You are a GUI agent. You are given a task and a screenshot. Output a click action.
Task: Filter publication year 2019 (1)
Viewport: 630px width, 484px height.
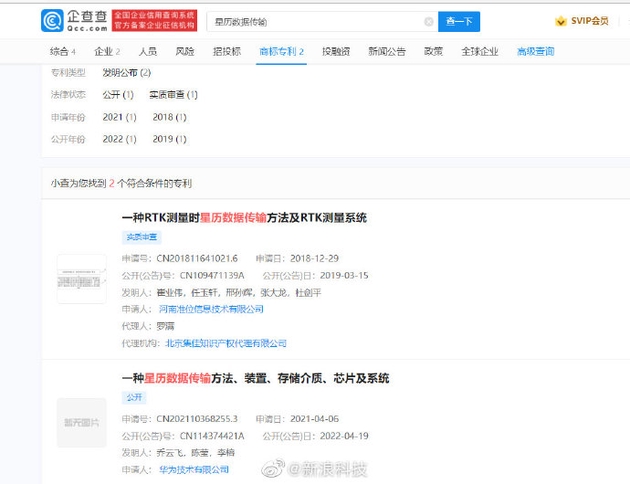tap(169, 139)
